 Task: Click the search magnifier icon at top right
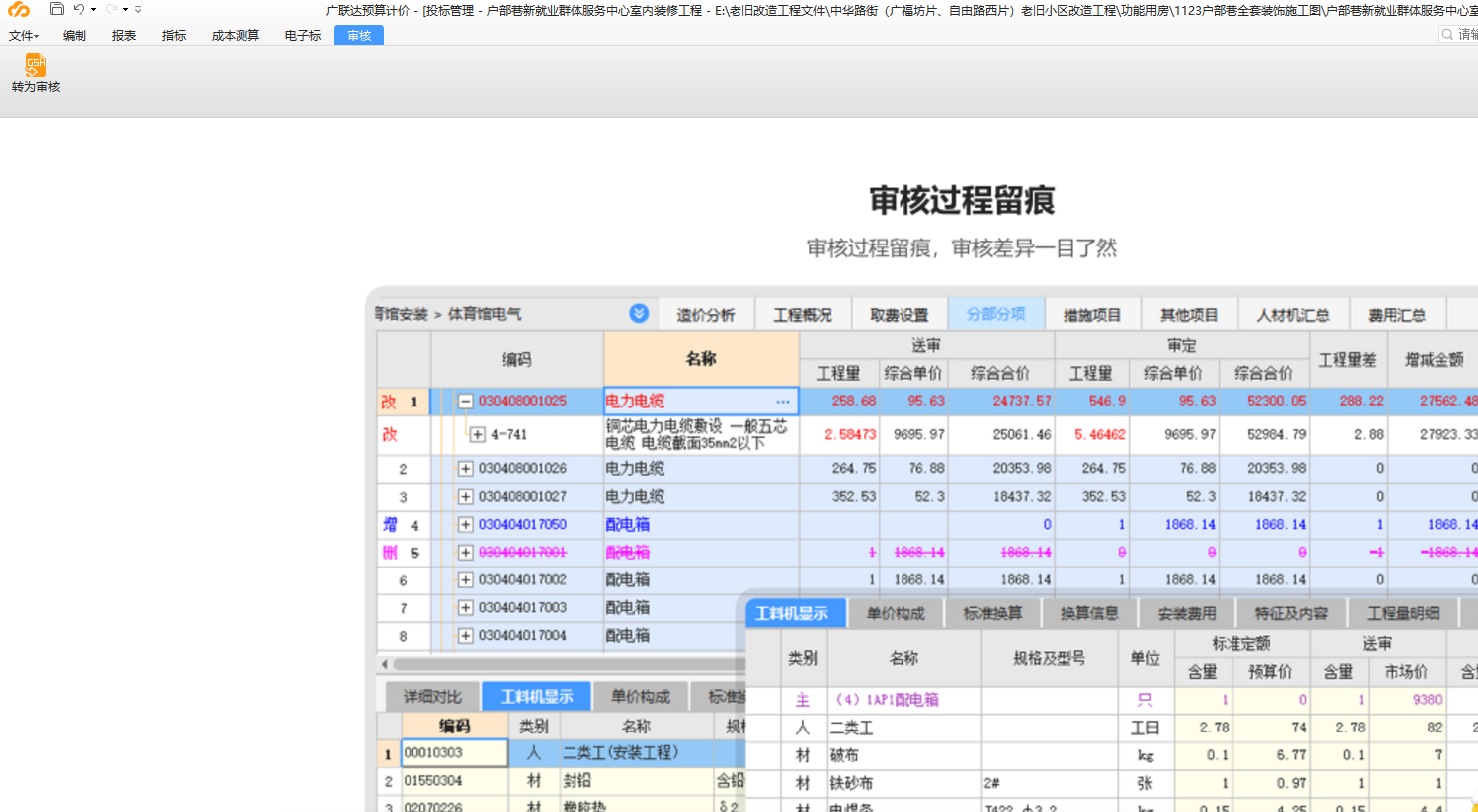[x=1447, y=35]
